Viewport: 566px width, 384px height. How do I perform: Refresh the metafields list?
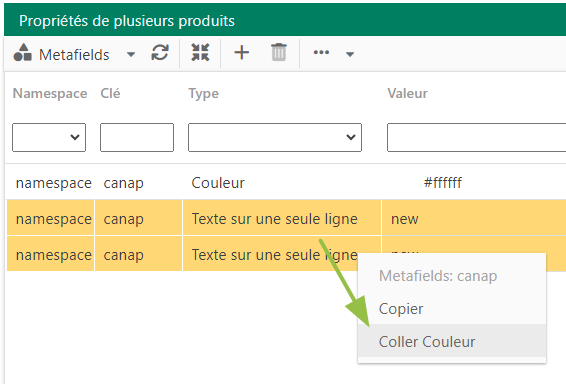tap(160, 53)
